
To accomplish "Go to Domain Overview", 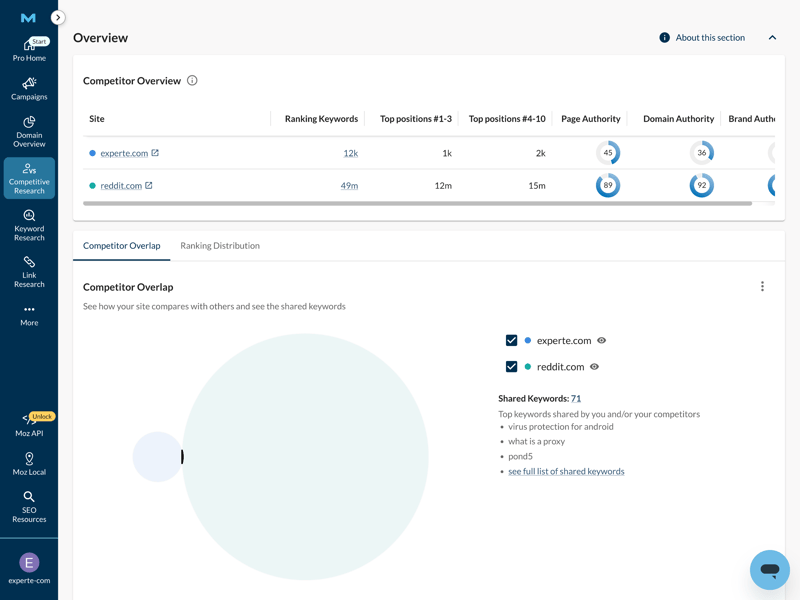I will (x=29, y=131).
